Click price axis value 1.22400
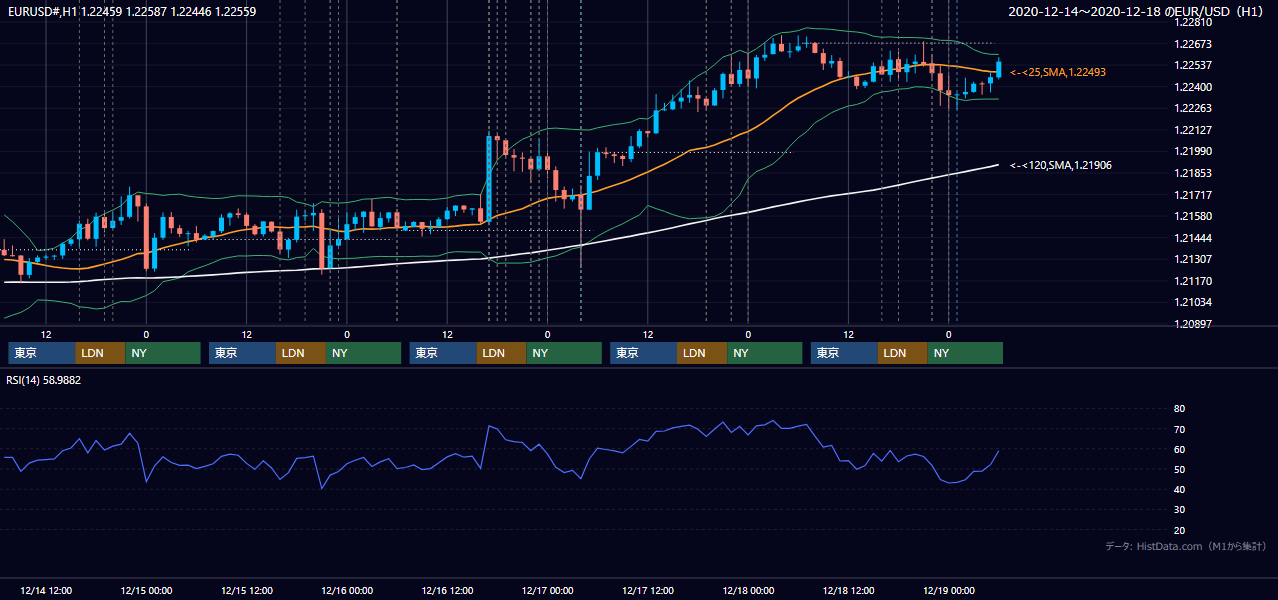Viewport: 1278px width, 600px height. point(1193,87)
